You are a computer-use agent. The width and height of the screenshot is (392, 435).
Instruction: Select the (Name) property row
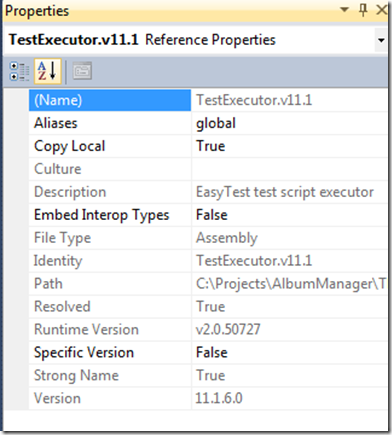tap(208, 100)
